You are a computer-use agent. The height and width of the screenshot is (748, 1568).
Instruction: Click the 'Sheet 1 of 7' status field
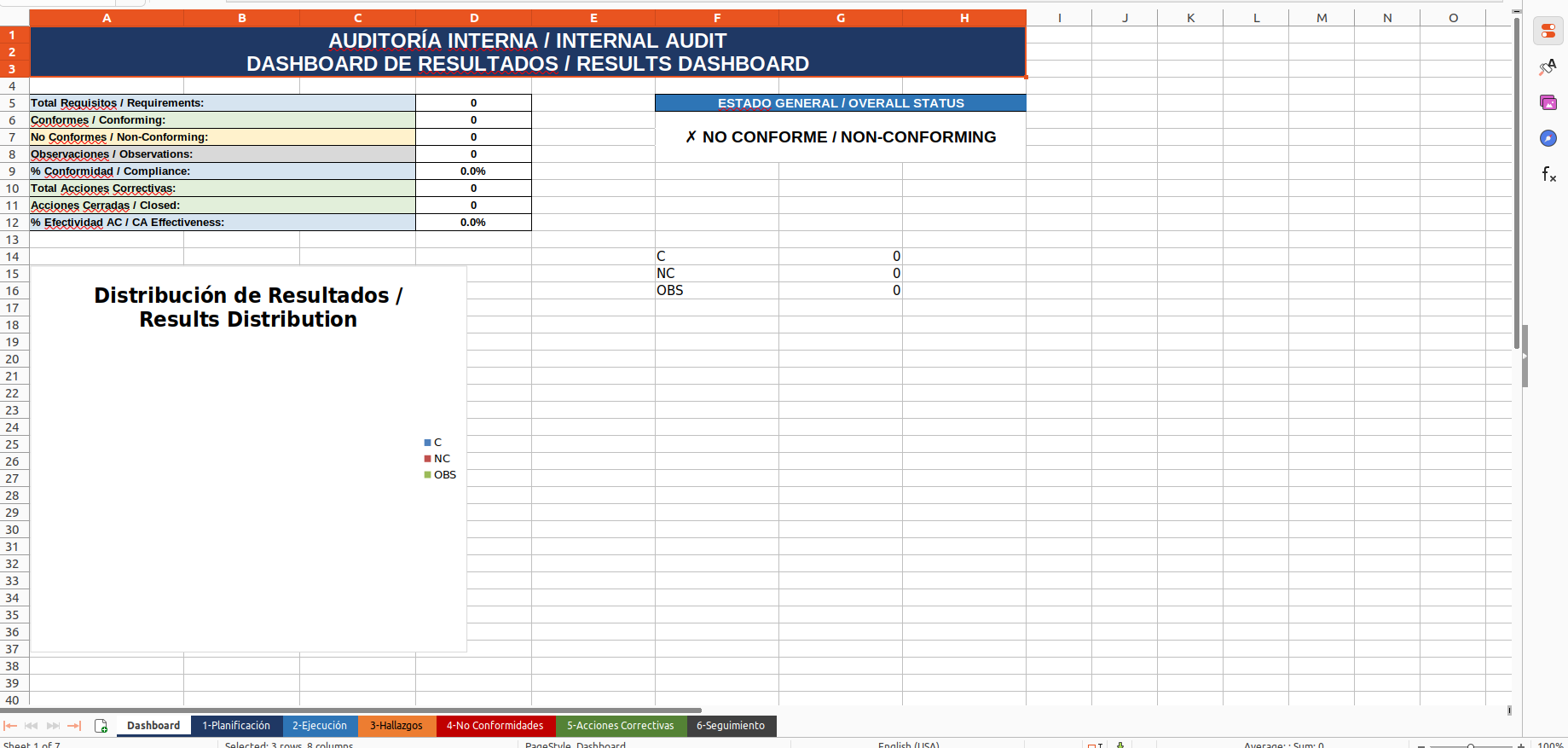[32, 745]
